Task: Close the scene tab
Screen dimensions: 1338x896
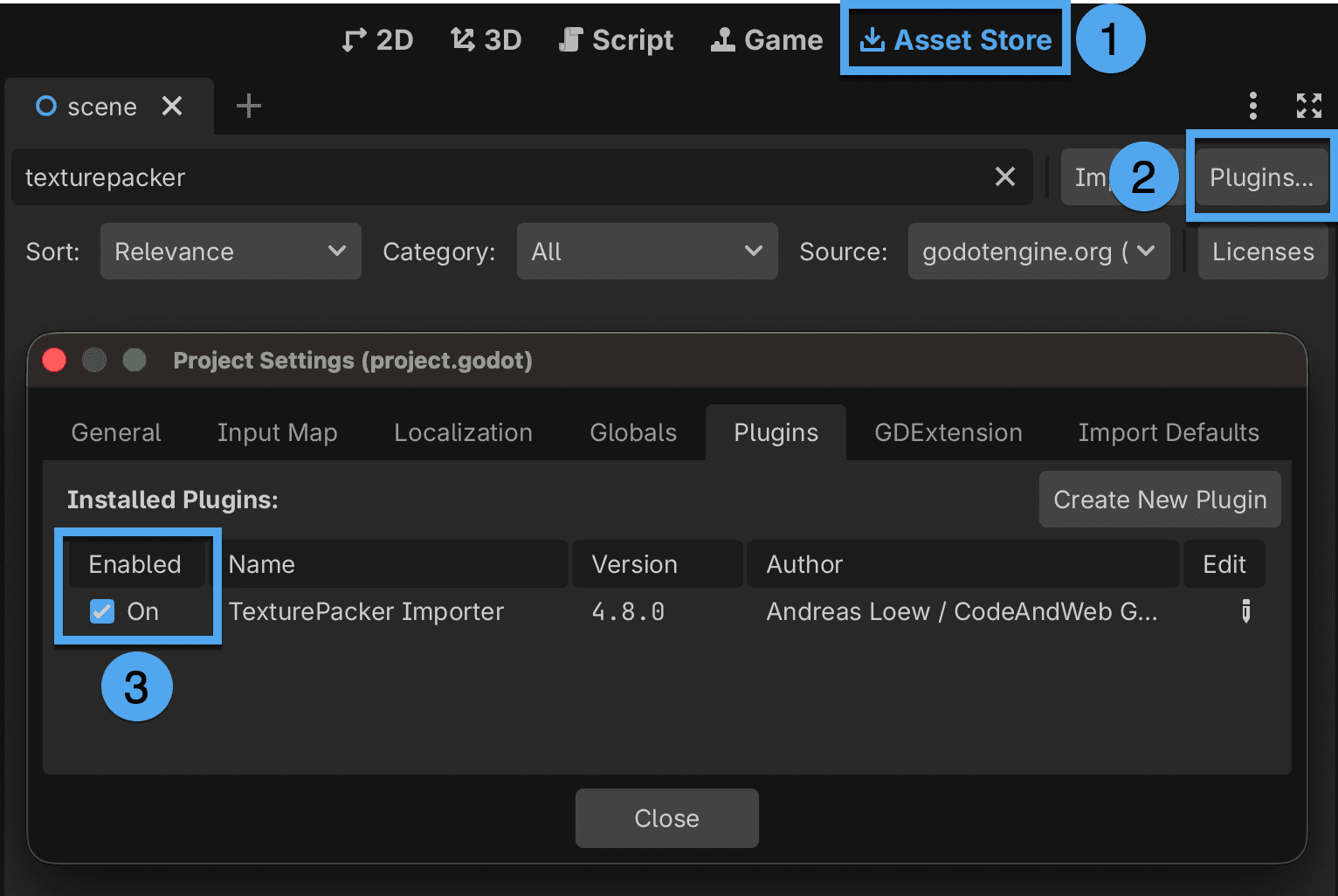Action: coord(172,106)
